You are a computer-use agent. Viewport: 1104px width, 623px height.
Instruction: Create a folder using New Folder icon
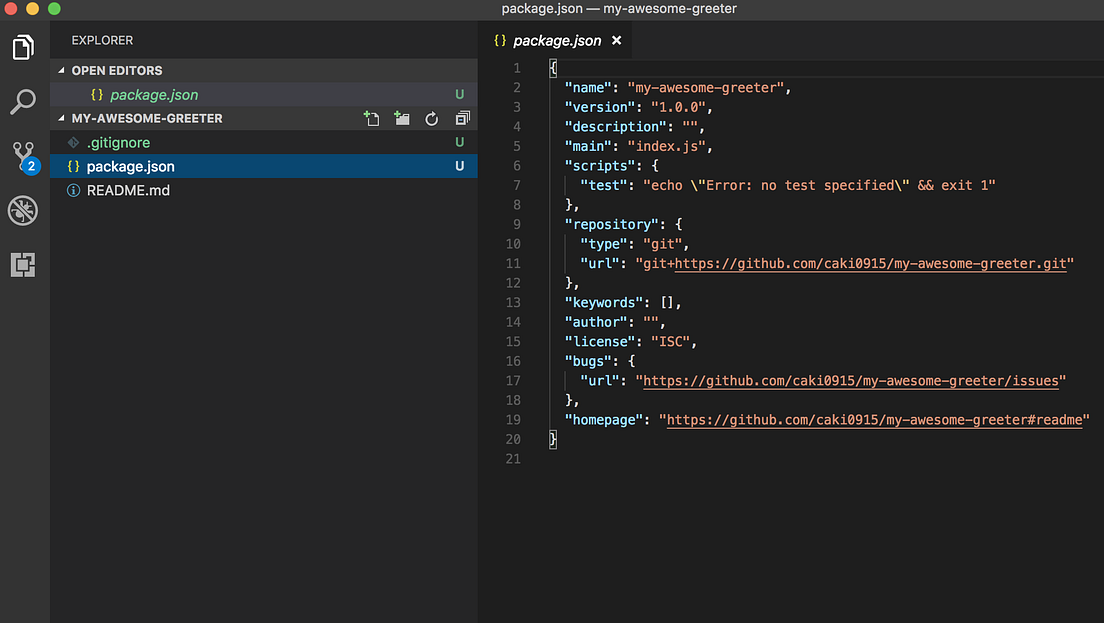tap(401, 118)
